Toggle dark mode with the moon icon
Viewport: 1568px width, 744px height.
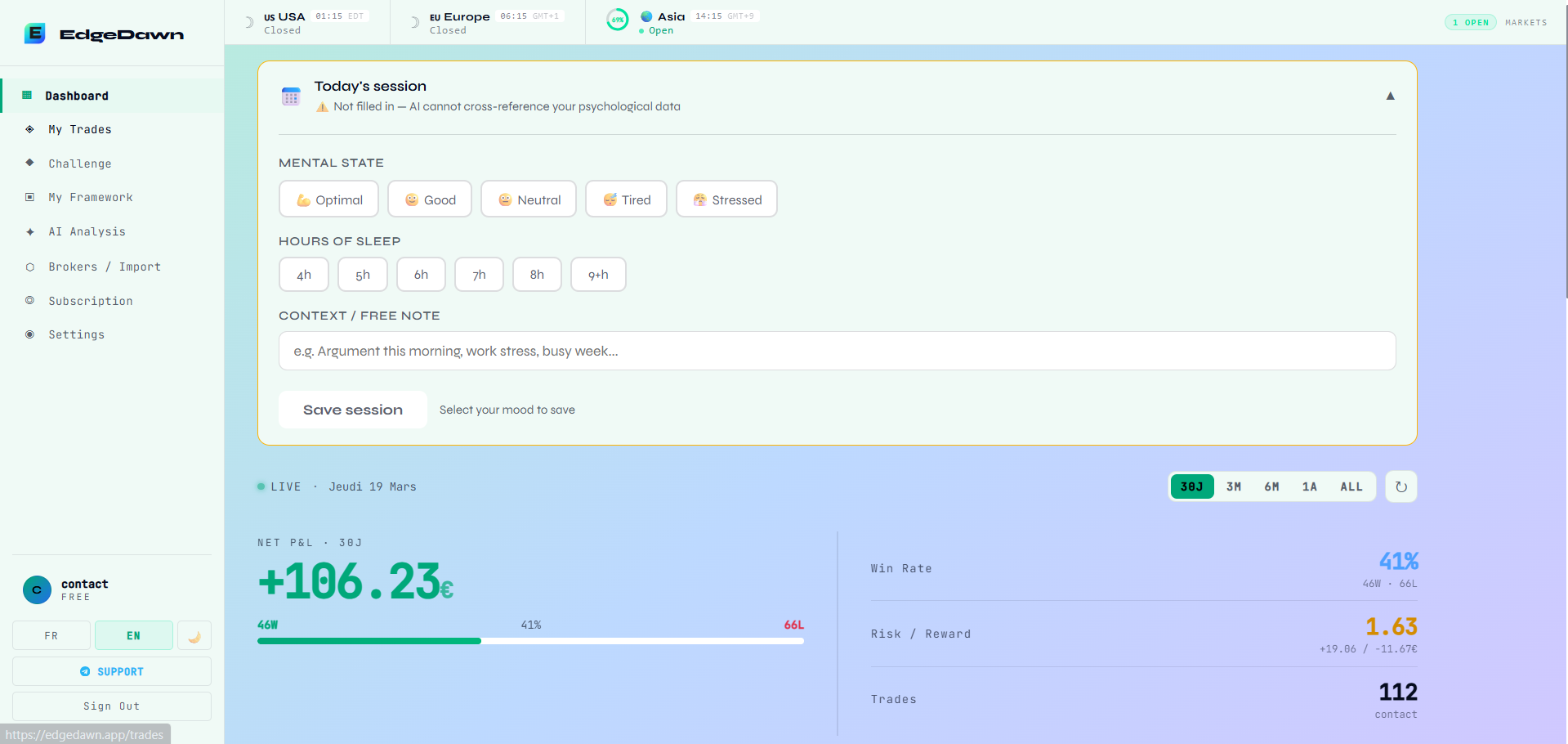click(194, 635)
